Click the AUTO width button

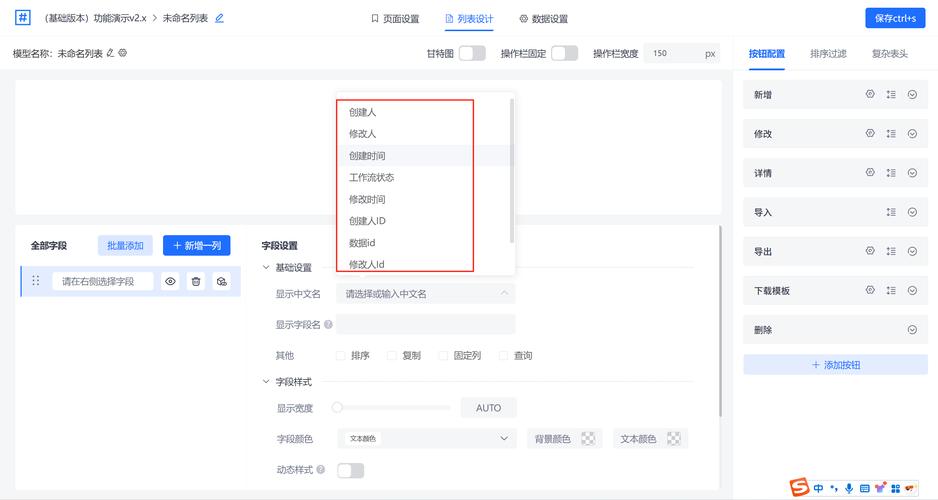488,408
